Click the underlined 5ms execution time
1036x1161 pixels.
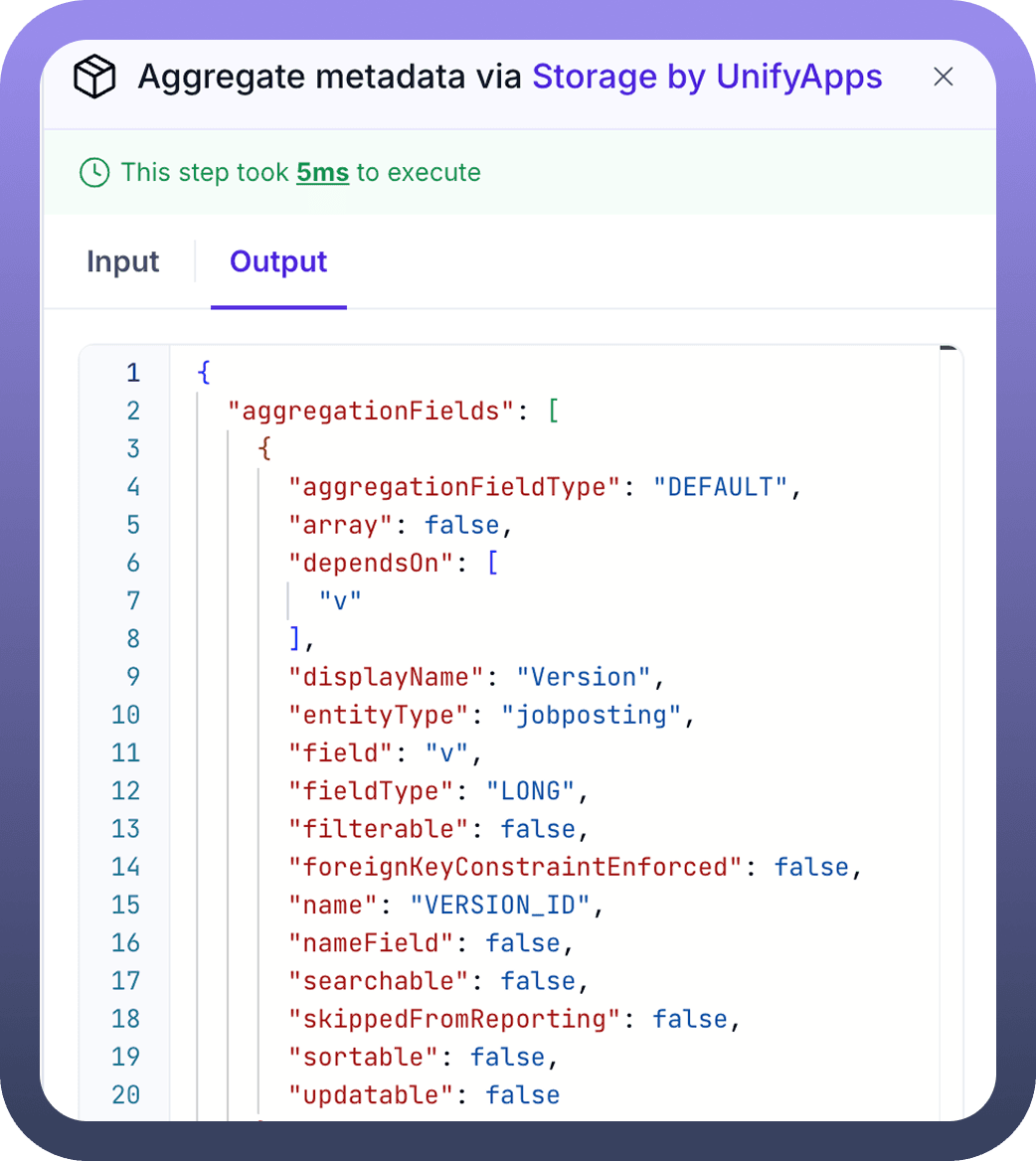(322, 173)
